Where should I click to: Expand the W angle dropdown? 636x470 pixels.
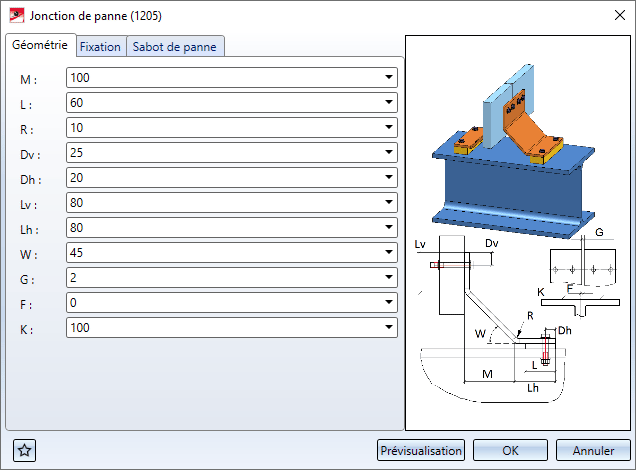click(x=388, y=252)
